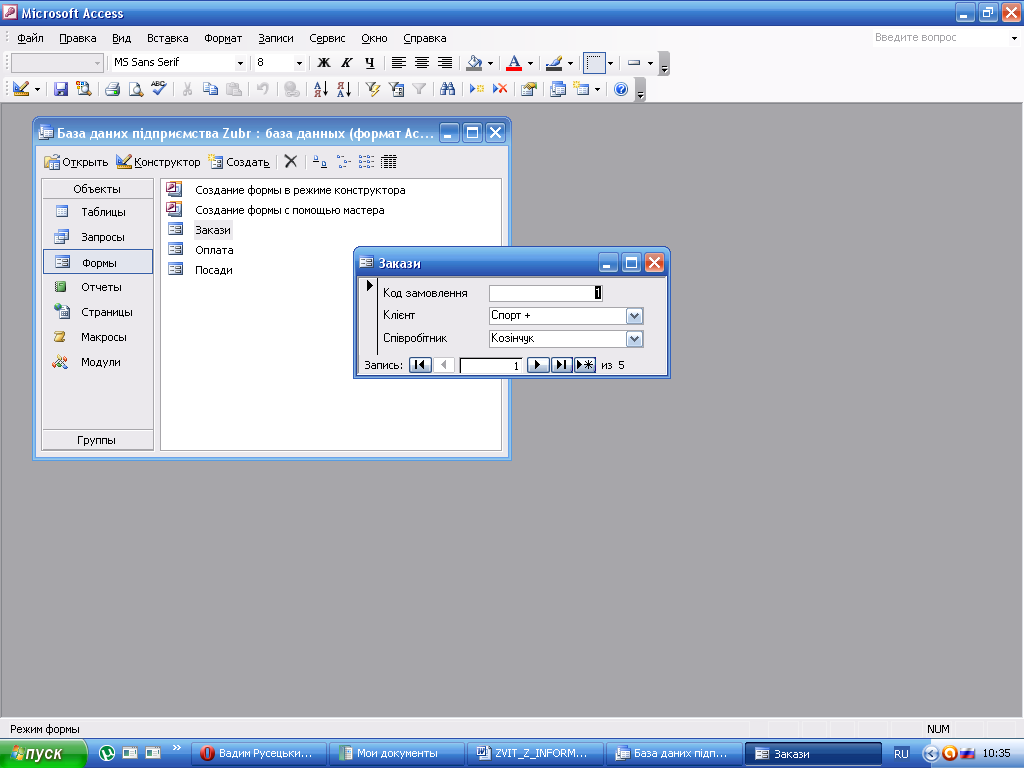Click the Apply filter funnel icon
Screen dimensions: 1024x768
(x=419, y=89)
